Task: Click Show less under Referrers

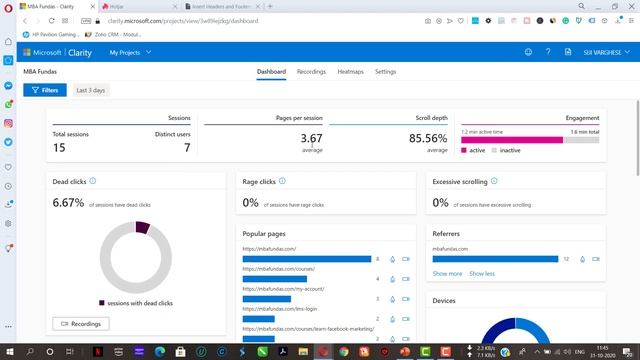Action: [482, 273]
